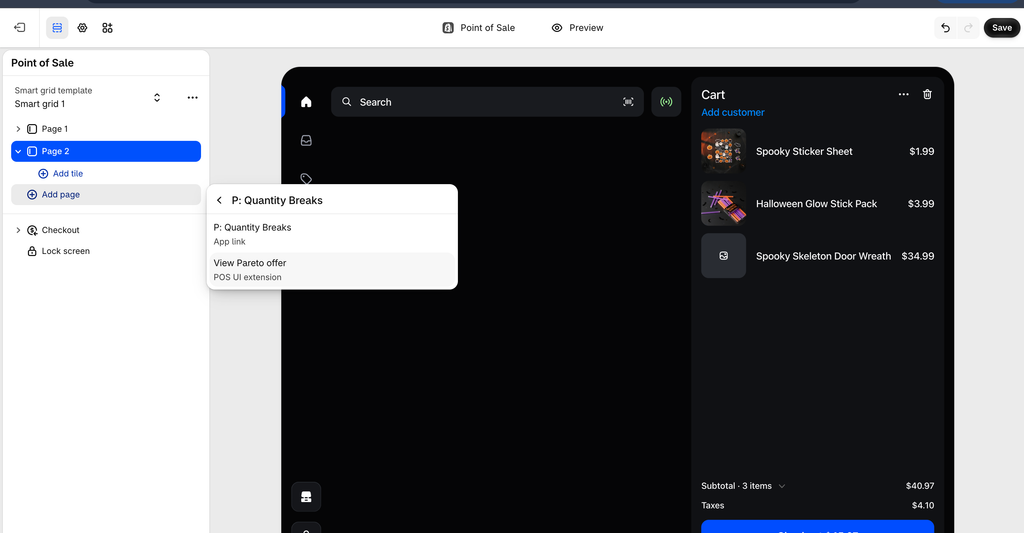Open the Smart grid template three-dot menu

[192, 97]
